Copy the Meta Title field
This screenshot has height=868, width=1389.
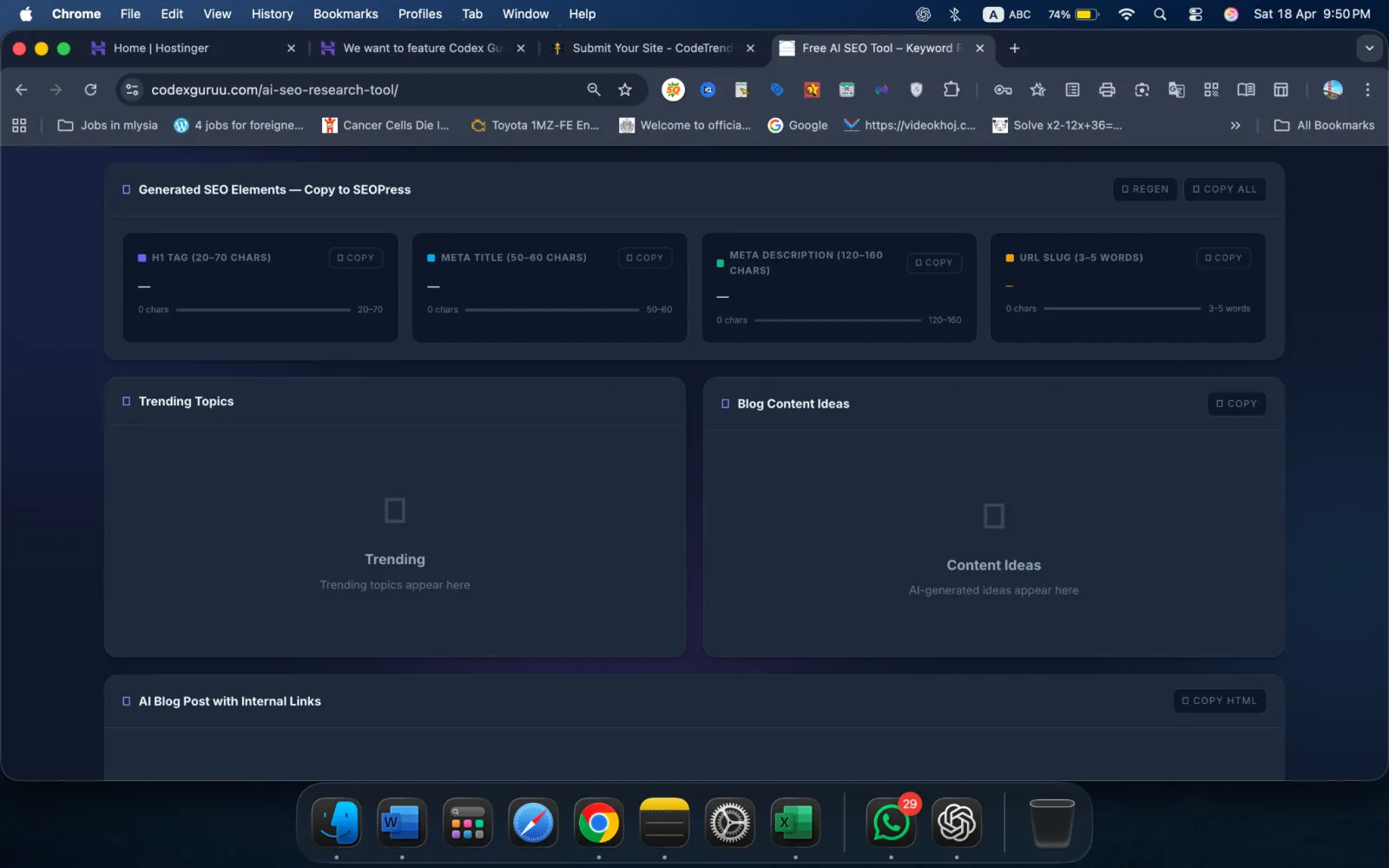645,258
